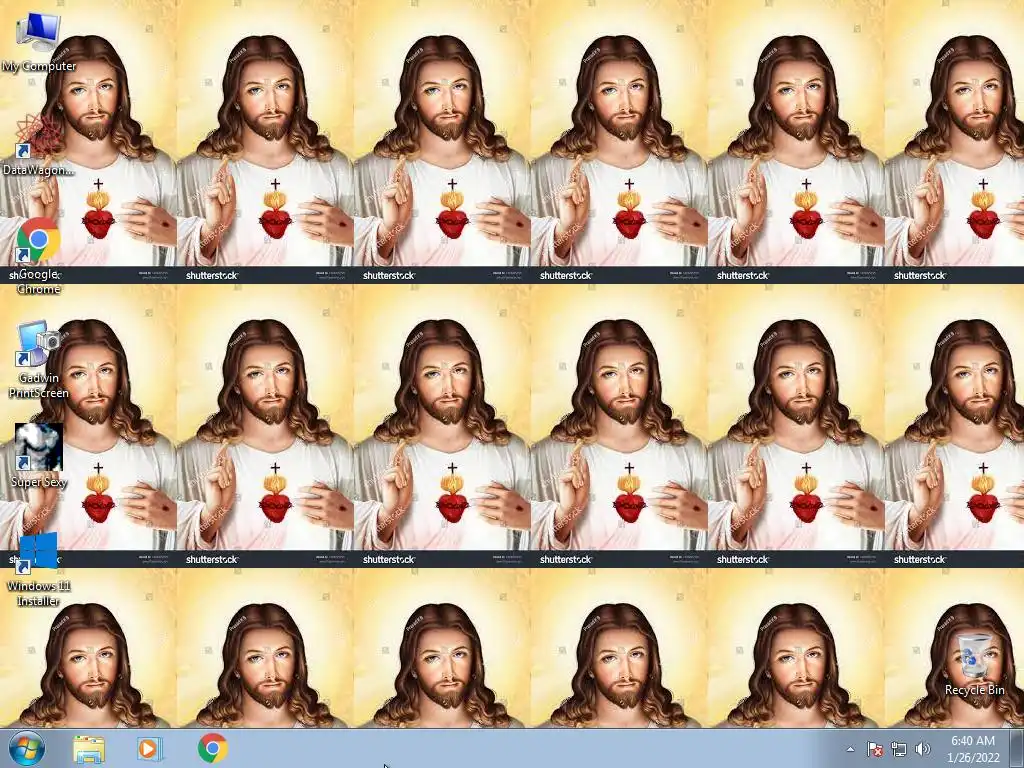Open the network status tray icon
Image resolution: width=1024 pixels, height=768 pixels.
coord(899,749)
